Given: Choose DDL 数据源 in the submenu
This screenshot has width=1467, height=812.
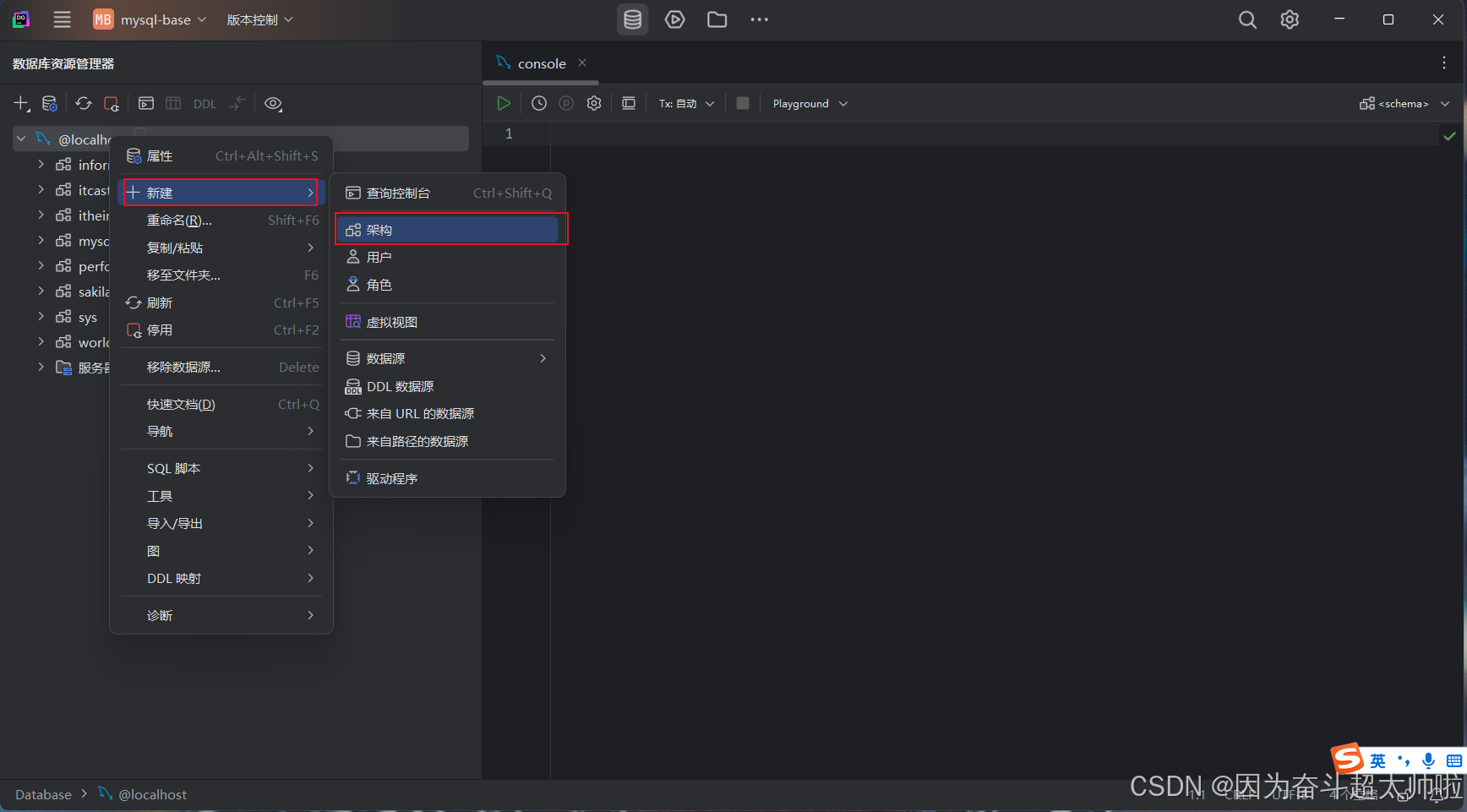Looking at the screenshot, I should click(x=448, y=386).
